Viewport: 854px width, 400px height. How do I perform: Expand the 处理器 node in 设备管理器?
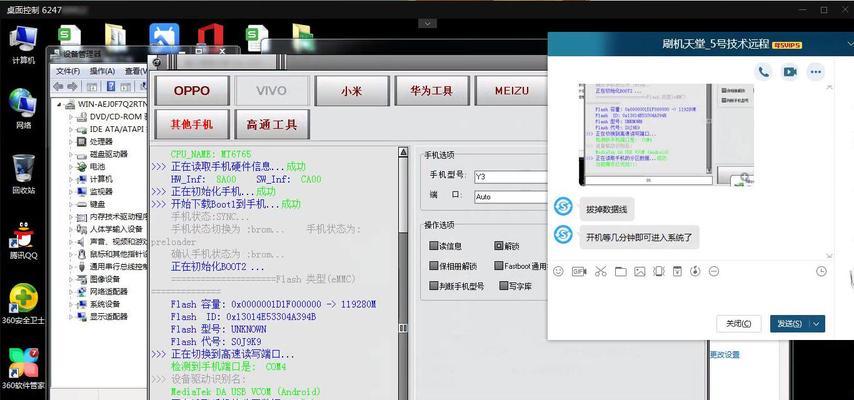coord(71,142)
